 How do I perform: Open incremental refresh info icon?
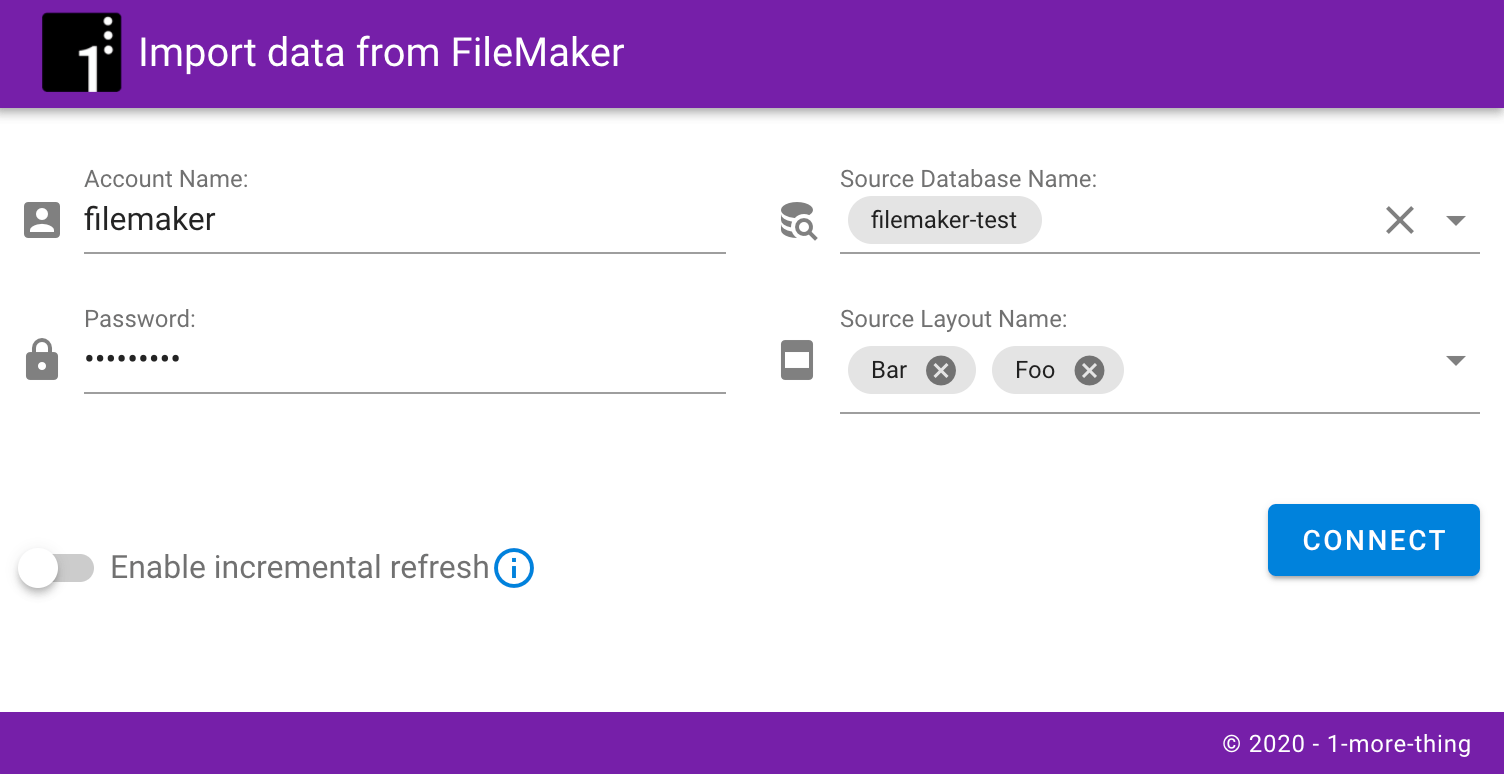tap(514, 568)
